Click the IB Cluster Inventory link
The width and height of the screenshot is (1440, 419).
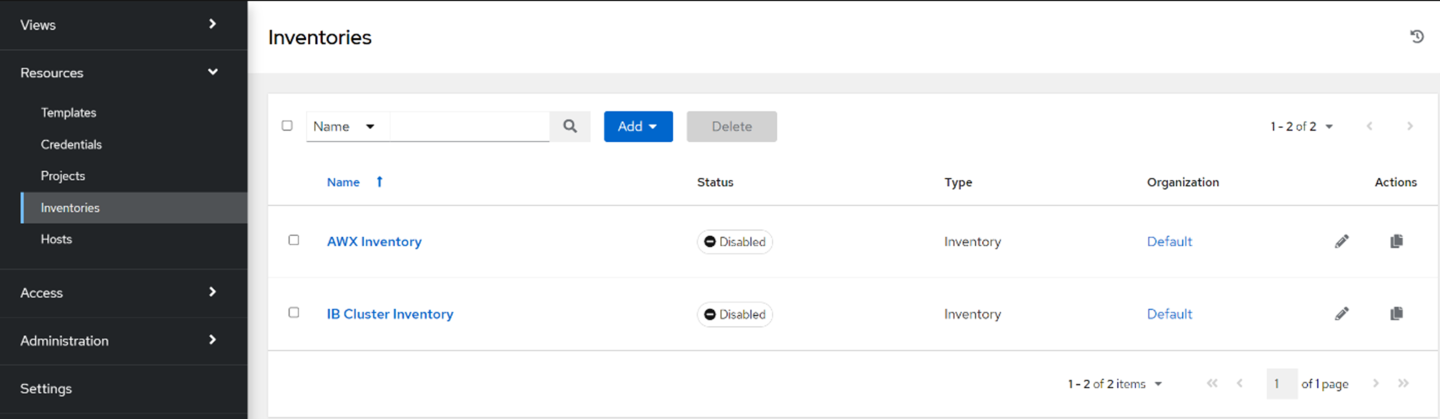tap(390, 314)
